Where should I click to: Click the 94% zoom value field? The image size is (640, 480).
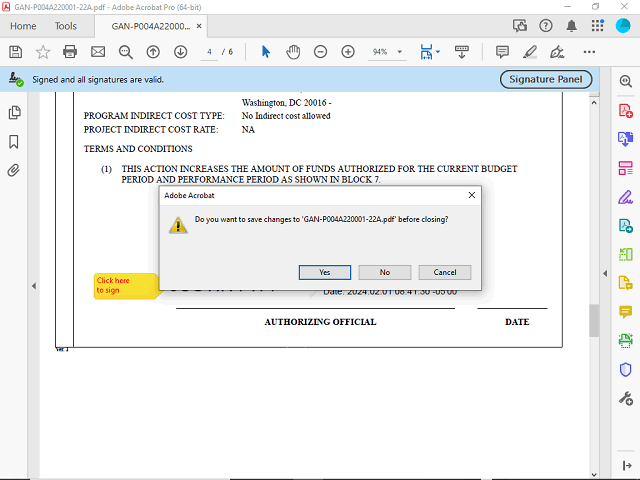click(380, 52)
